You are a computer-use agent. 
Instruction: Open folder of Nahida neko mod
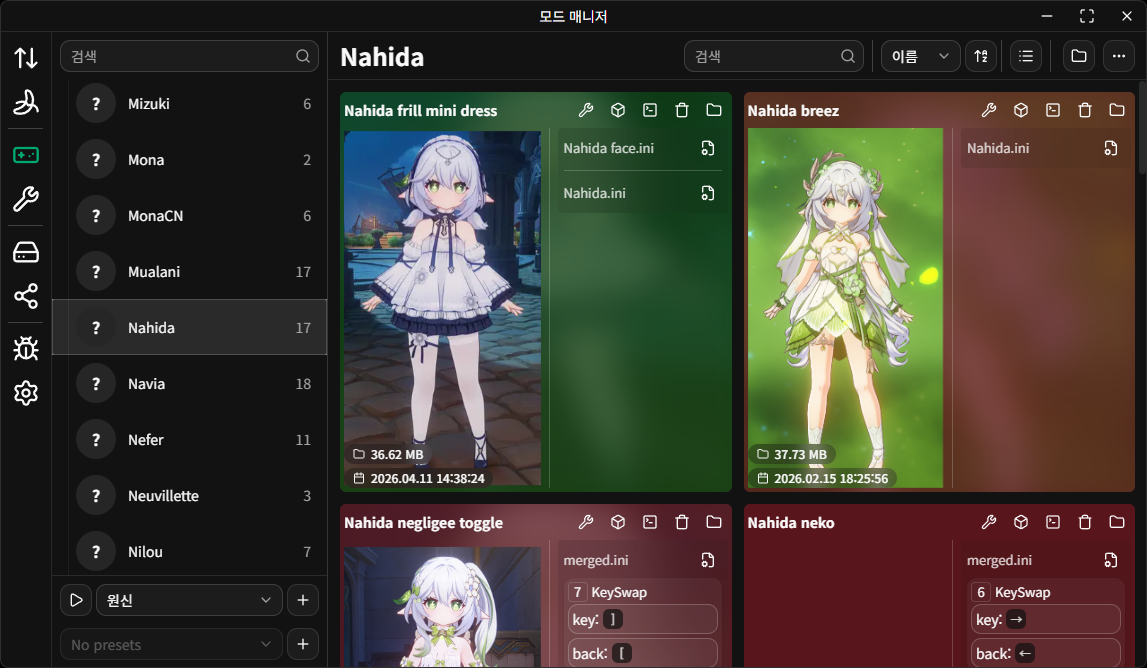pyautogui.click(x=1117, y=522)
